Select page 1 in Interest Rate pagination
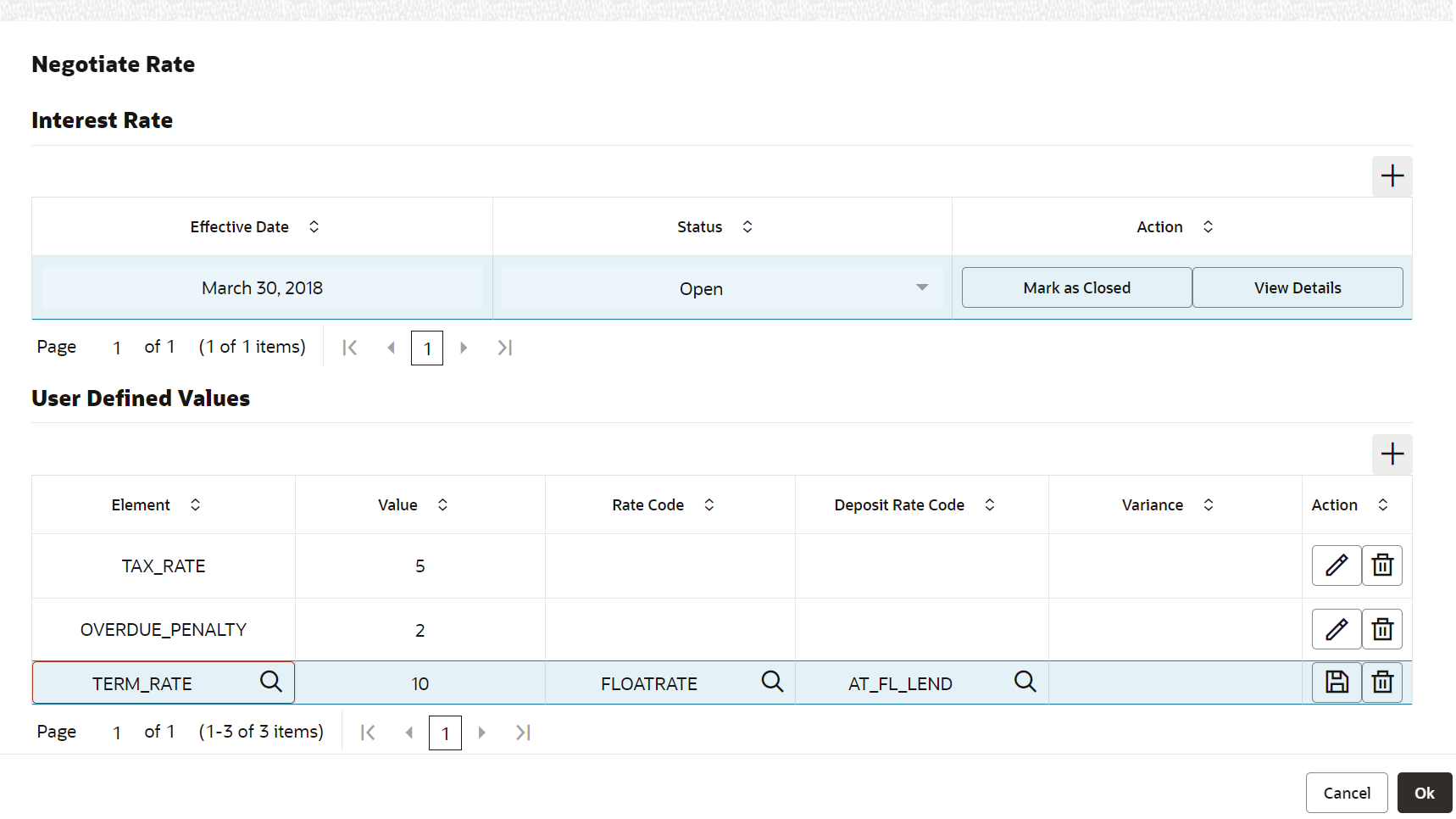Screen dimensions: 1456x819 click(427, 348)
